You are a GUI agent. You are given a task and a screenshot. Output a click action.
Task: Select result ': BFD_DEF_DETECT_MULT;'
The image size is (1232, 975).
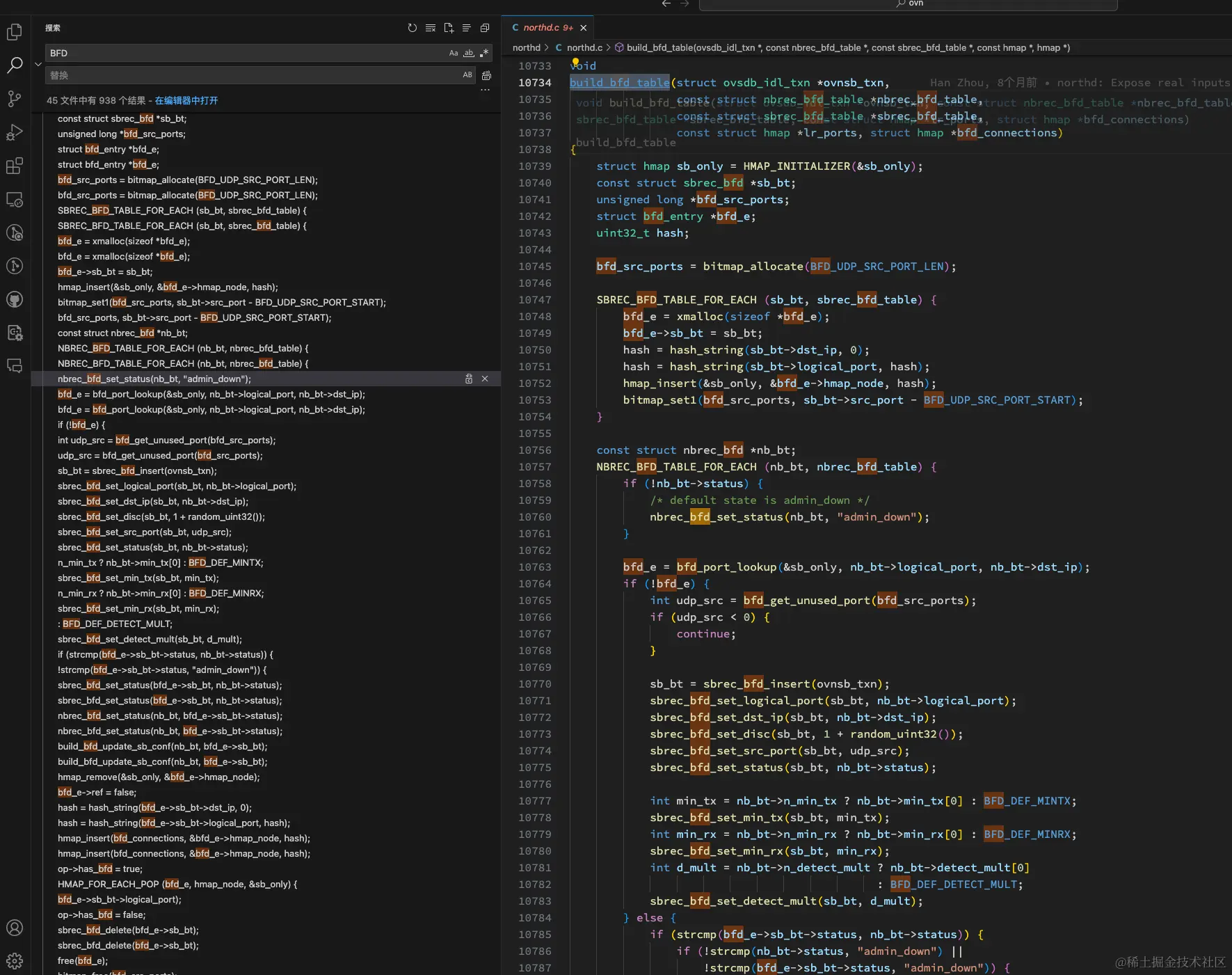(x=115, y=624)
